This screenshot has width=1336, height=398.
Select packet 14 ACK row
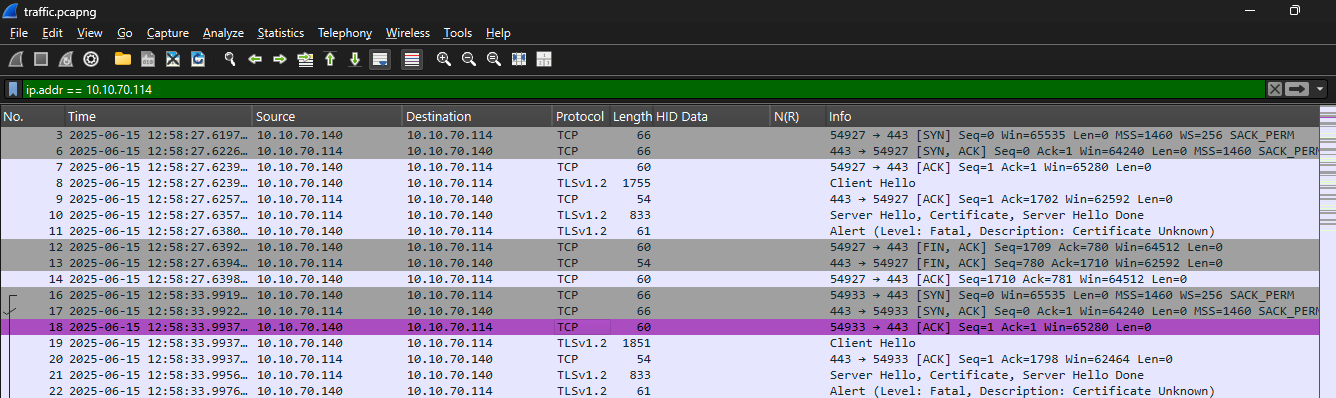660,279
